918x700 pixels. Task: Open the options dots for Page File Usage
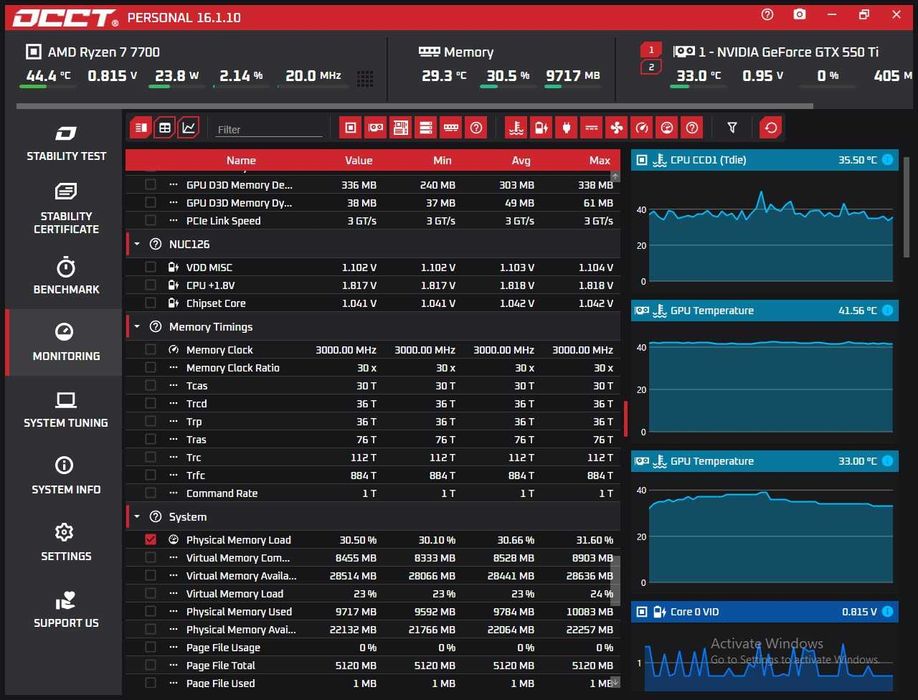(x=173, y=647)
